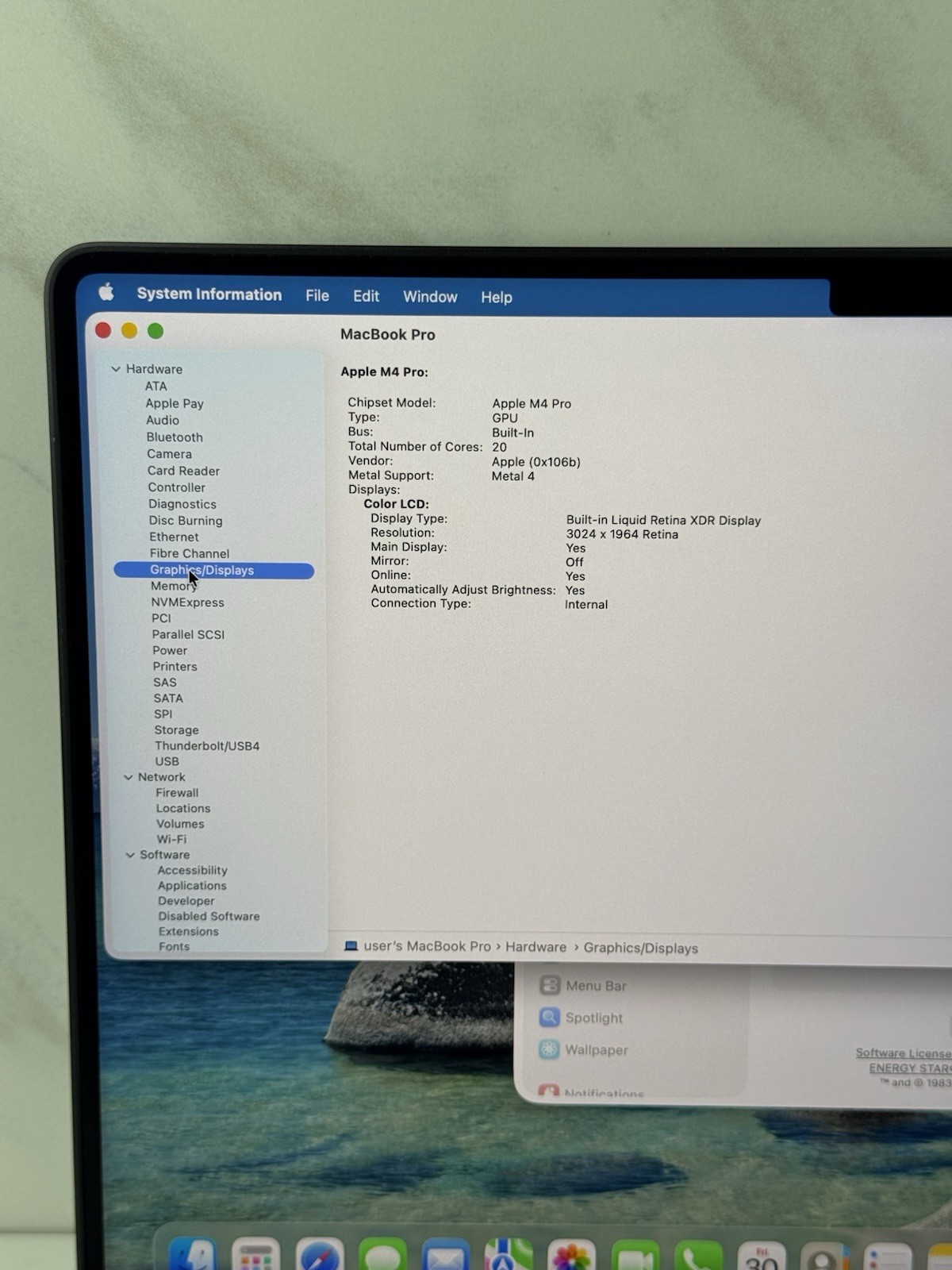Viewport: 952px width, 1270px height.
Task: Select Thunderbolt/USB4 in the sidebar
Action: tap(207, 746)
